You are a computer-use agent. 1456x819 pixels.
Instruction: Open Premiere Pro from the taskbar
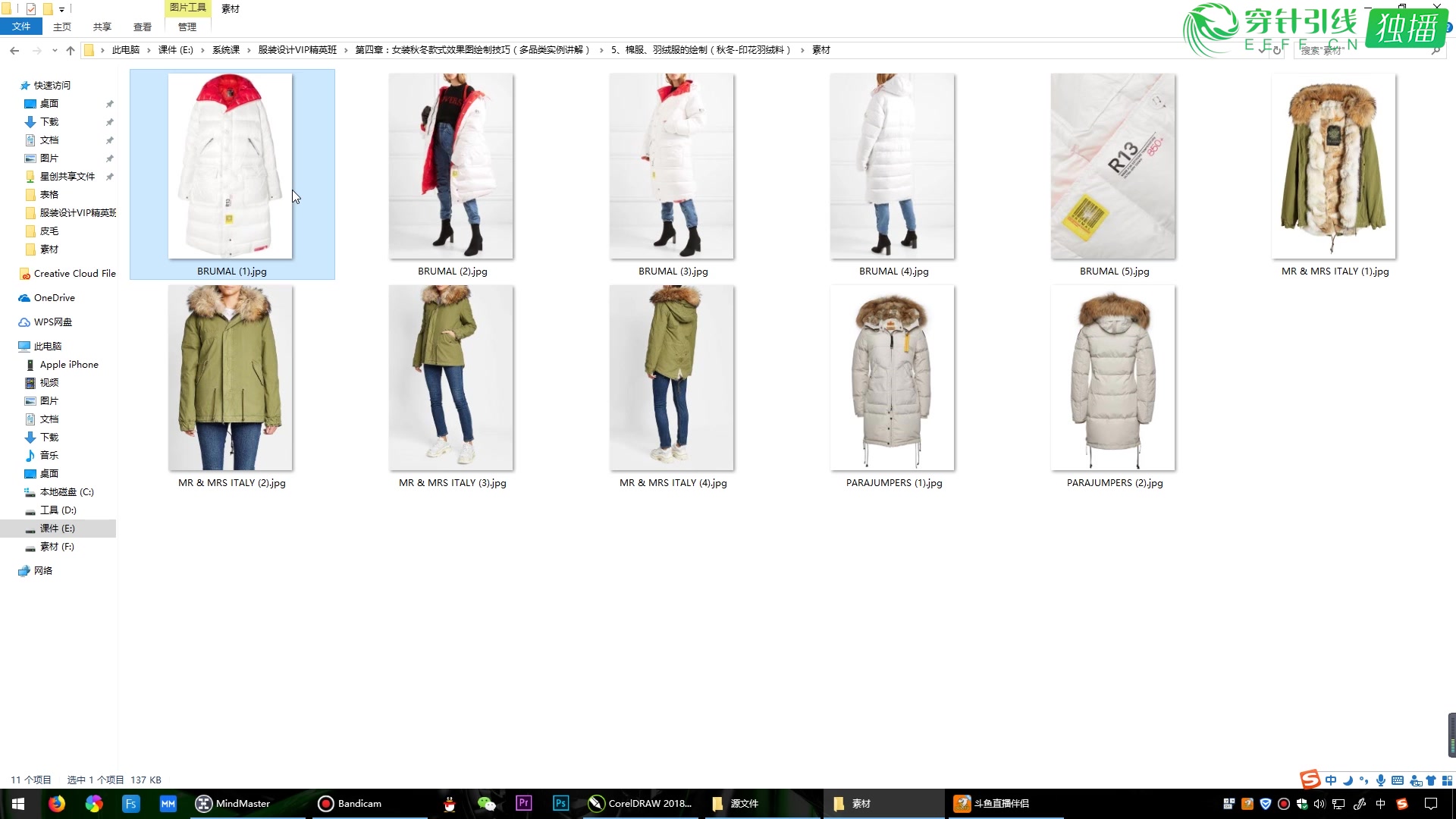(523, 803)
